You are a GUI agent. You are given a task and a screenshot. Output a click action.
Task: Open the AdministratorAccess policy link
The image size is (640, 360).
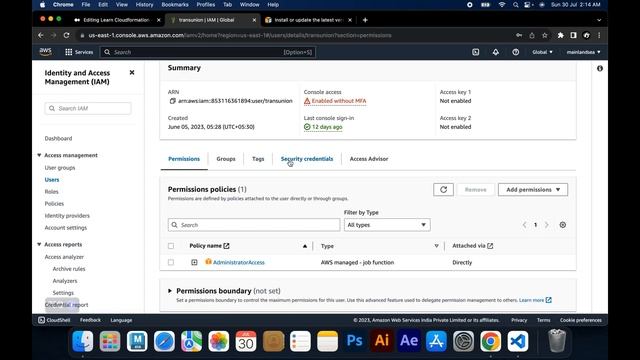pos(239,262)
